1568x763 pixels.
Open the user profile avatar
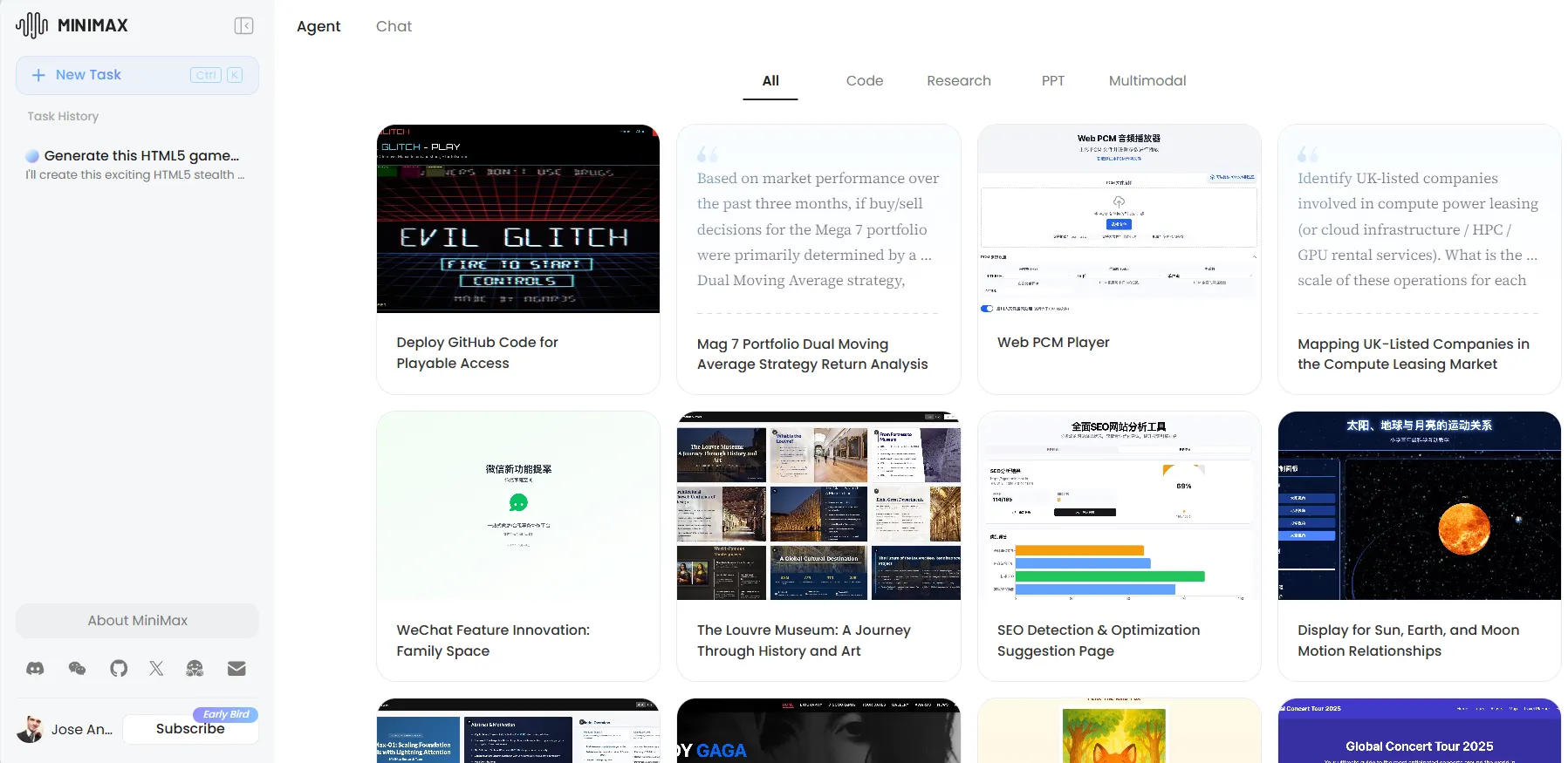point(31,729)
